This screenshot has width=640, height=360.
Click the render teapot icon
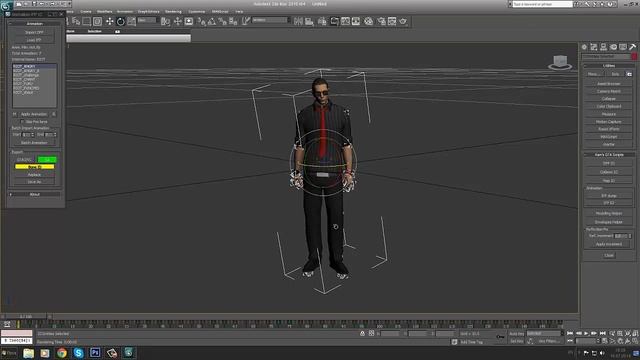[x=403, y=21]
